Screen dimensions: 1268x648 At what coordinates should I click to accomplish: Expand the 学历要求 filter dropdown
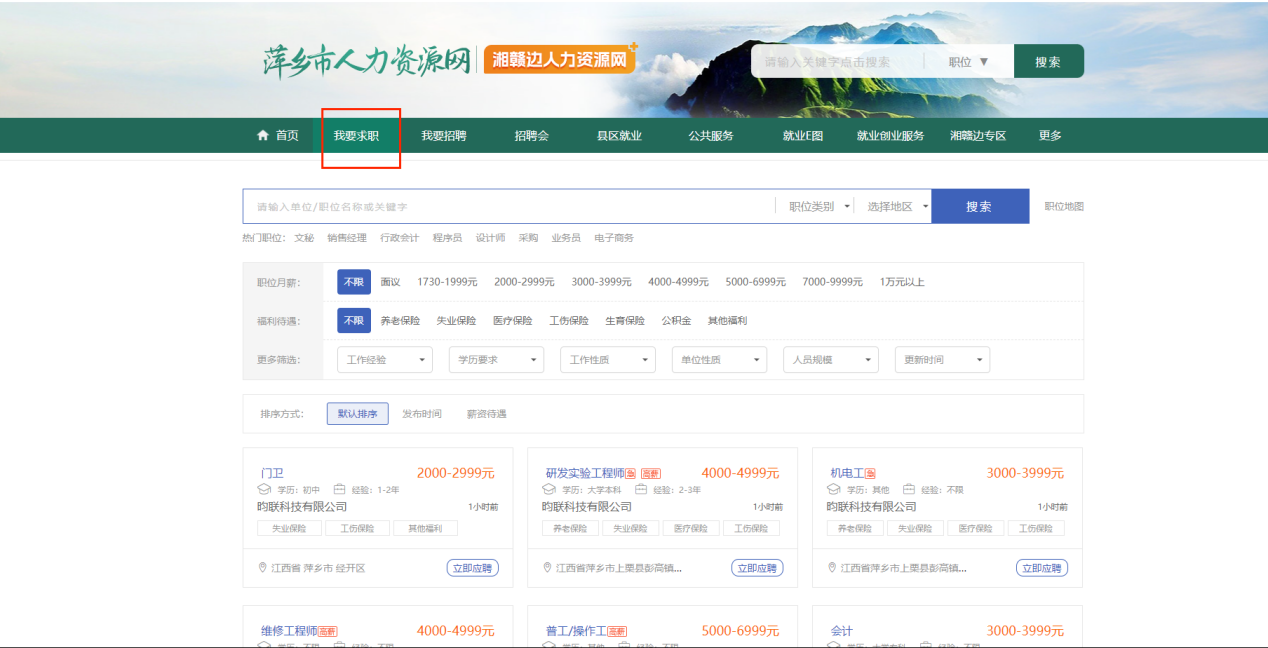[496, 360]
